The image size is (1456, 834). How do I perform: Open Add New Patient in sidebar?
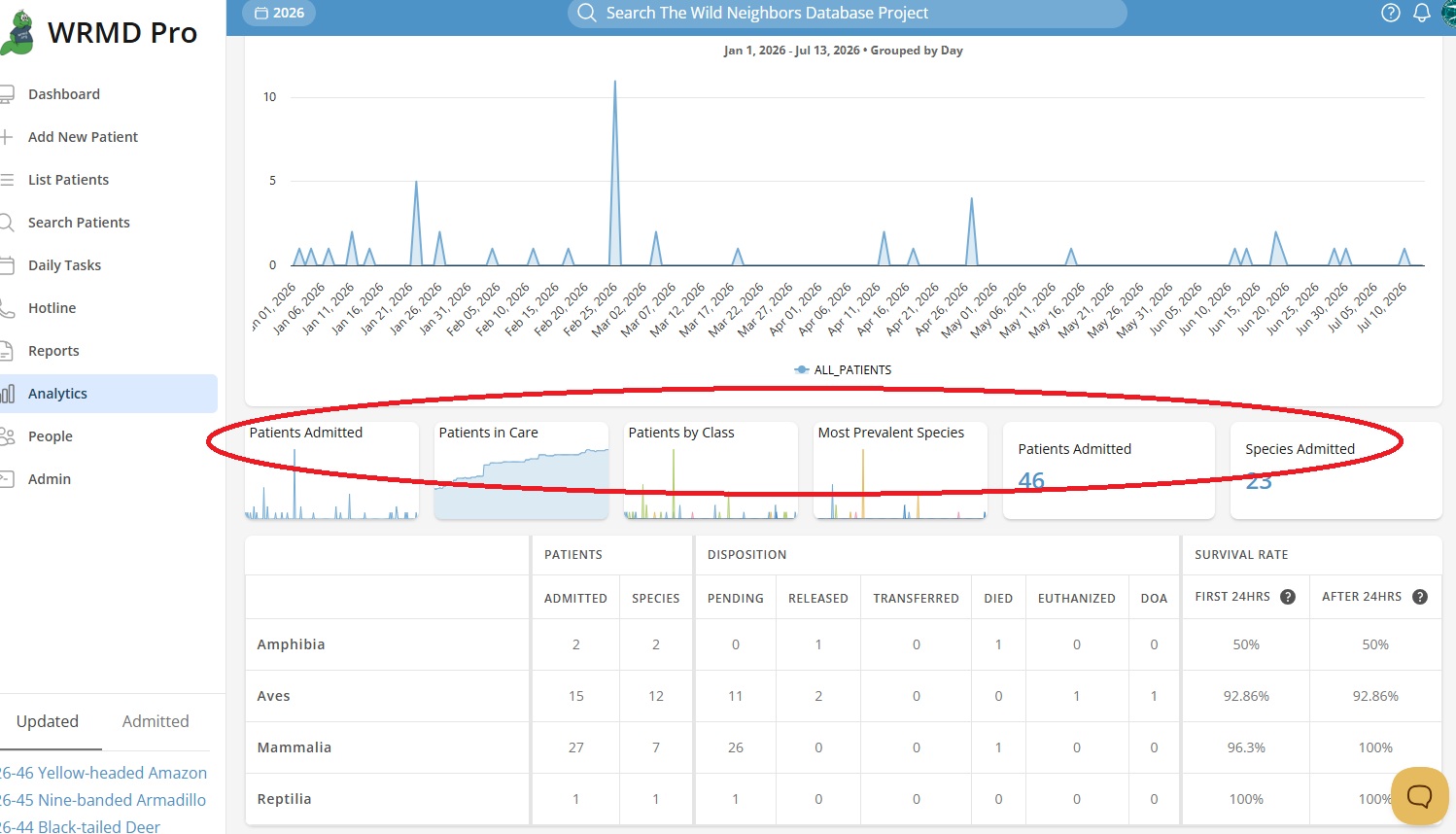(x=83, y=137)
